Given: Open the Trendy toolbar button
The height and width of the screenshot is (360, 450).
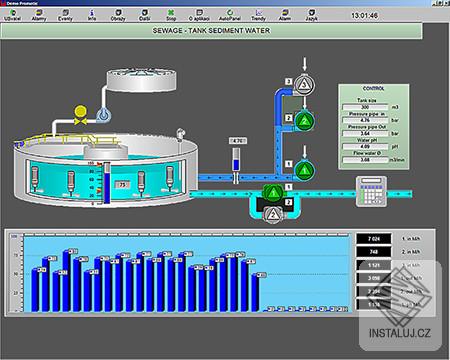Looking at the screenshot, I should (x=258, y=15).
